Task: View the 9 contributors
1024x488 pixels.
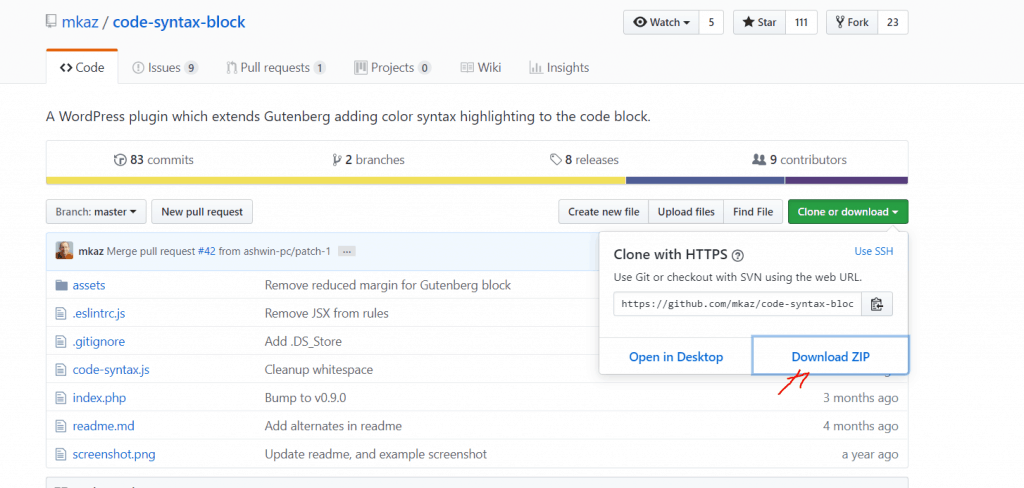Action: click(799, 159)
